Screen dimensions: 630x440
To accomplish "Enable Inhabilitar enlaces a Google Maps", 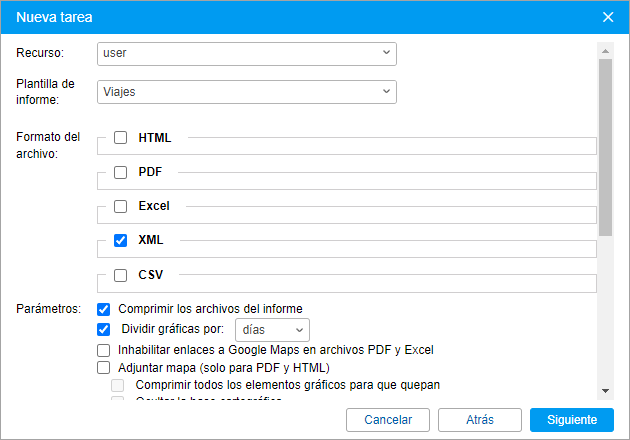I will (x=103, y=350).
